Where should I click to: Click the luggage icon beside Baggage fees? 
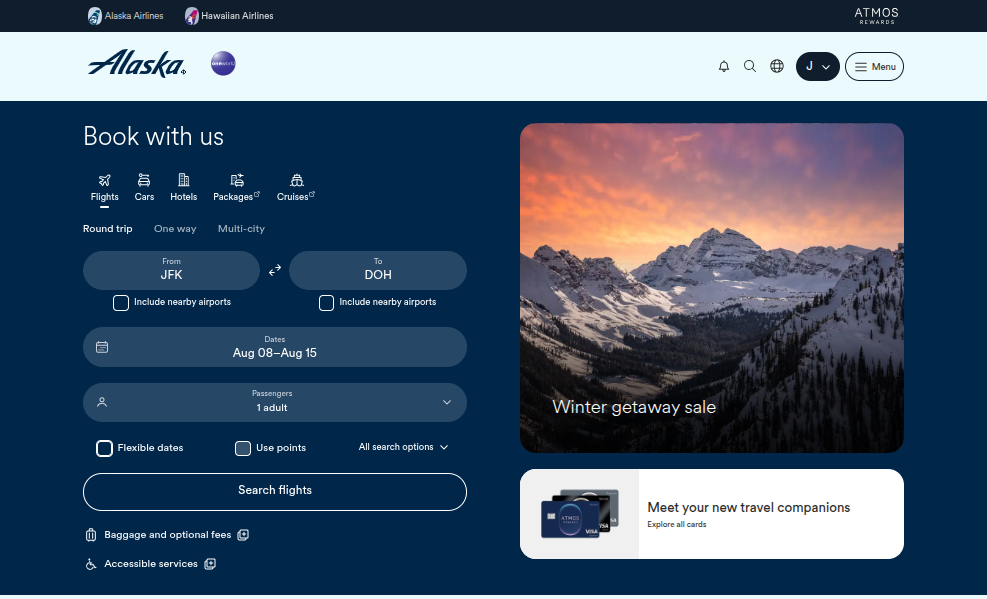point(91,535)
